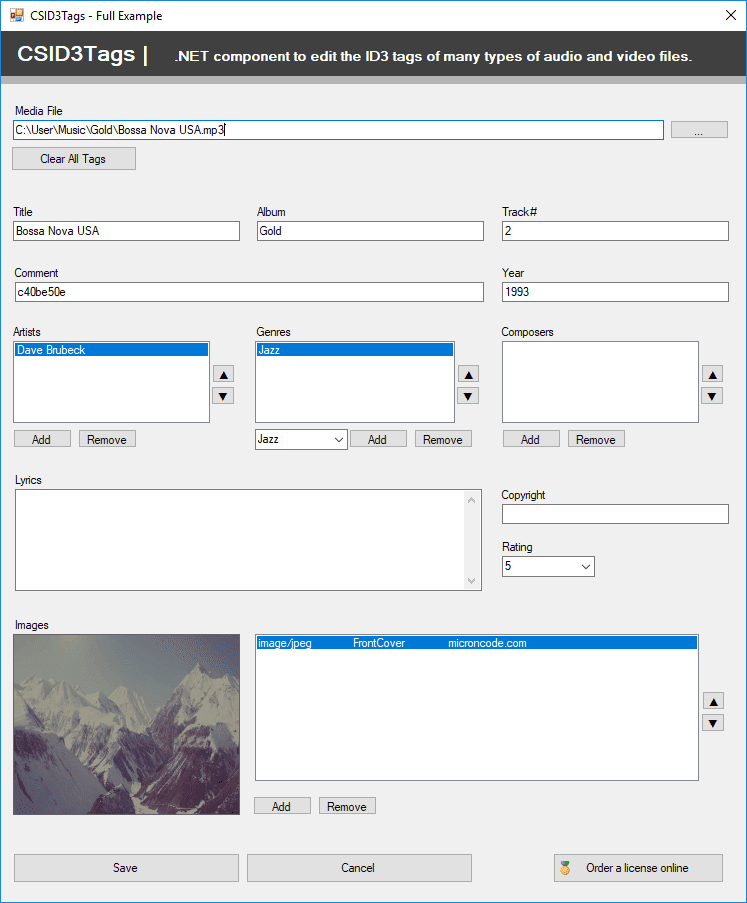747x903 pixels.
Task: Click the mountain cover art thumbnail
Action: (x=127, y=724)
